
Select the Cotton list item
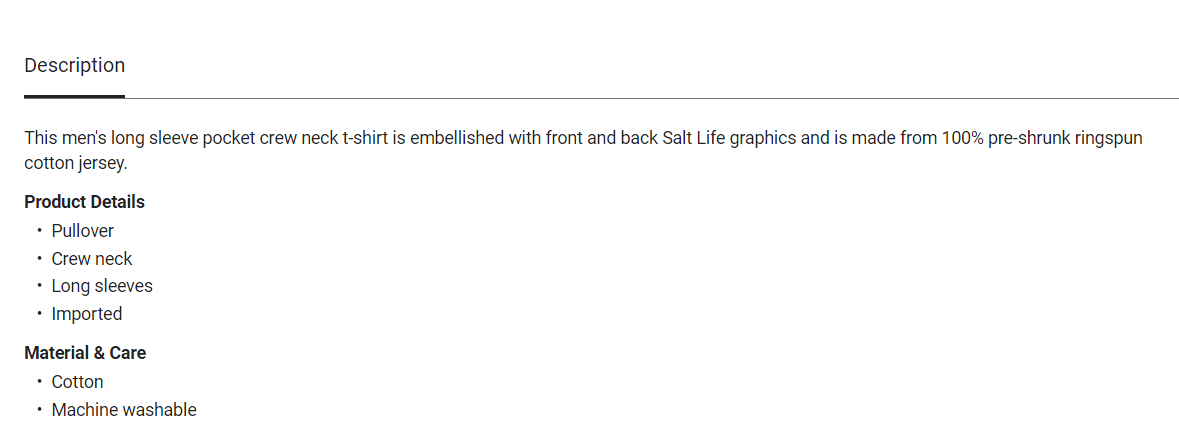pyautogui.click(x=78, y=382)
